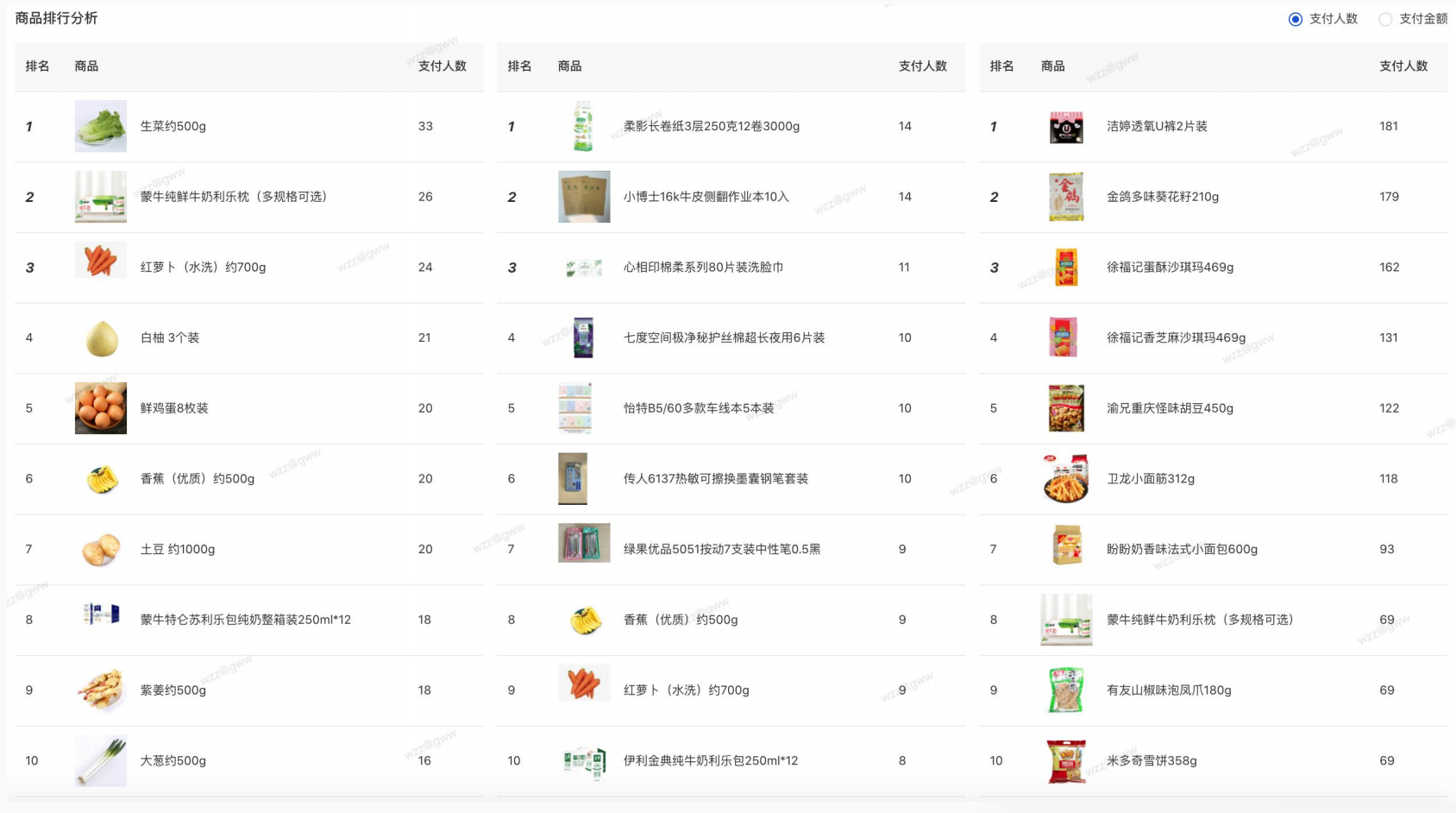Viewport: 1456px width, 813px height.
Task: Click payer count 162 for 徐福记蛋酥沙琪玛
Action: [1390, 268]
